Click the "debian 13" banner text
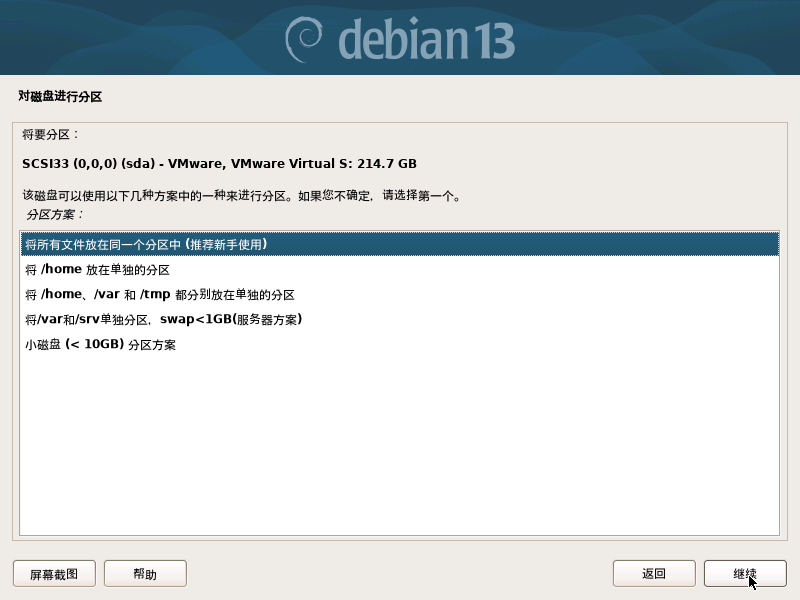Image resolution: width=800 pixels, height=600 pixels. click(x=427, y=39)
